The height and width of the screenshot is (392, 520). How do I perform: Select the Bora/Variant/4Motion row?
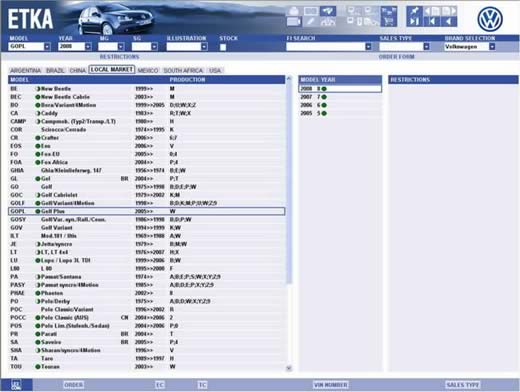tap(147, 105)
